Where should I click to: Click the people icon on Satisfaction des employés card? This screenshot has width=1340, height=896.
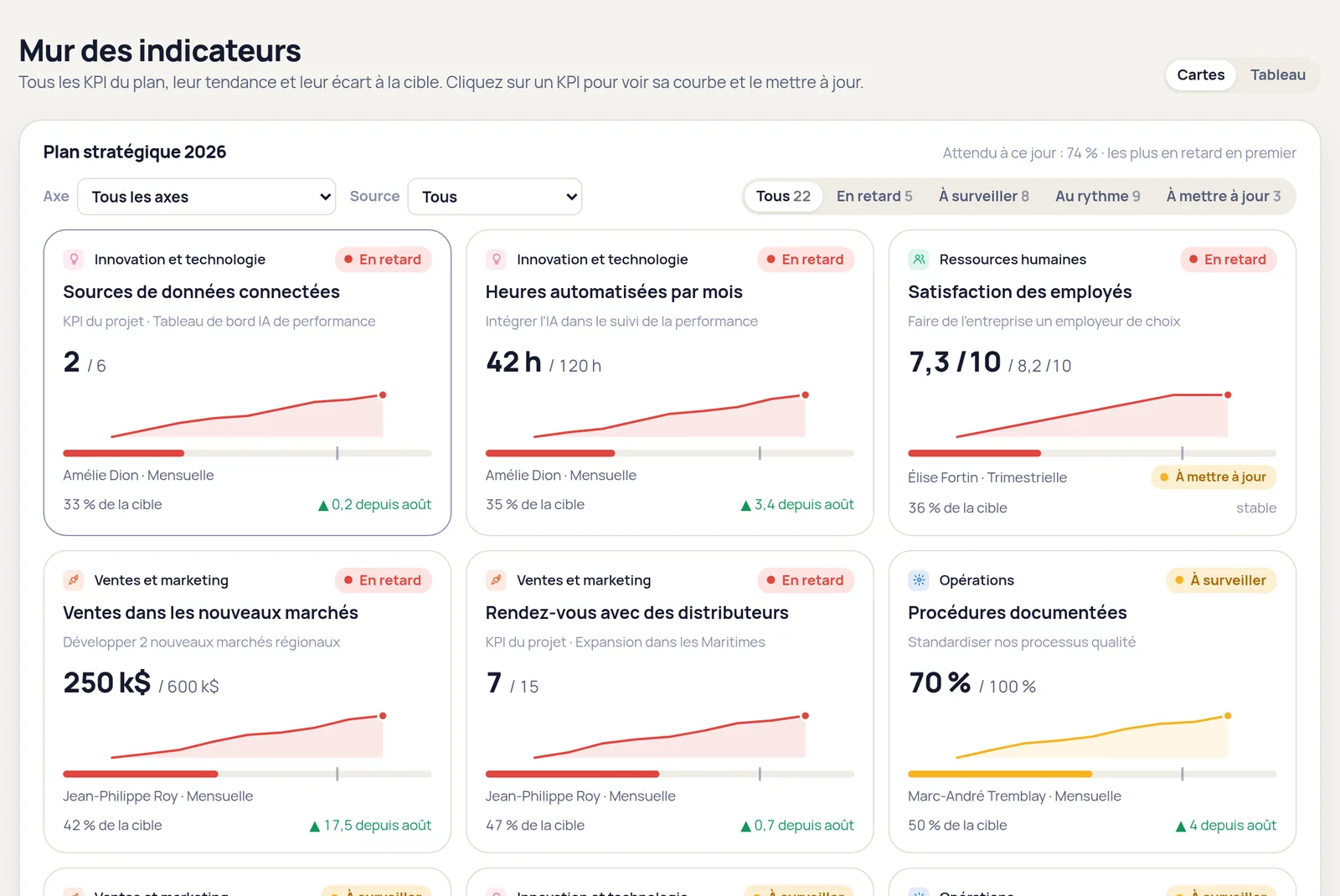click(919, 260)
